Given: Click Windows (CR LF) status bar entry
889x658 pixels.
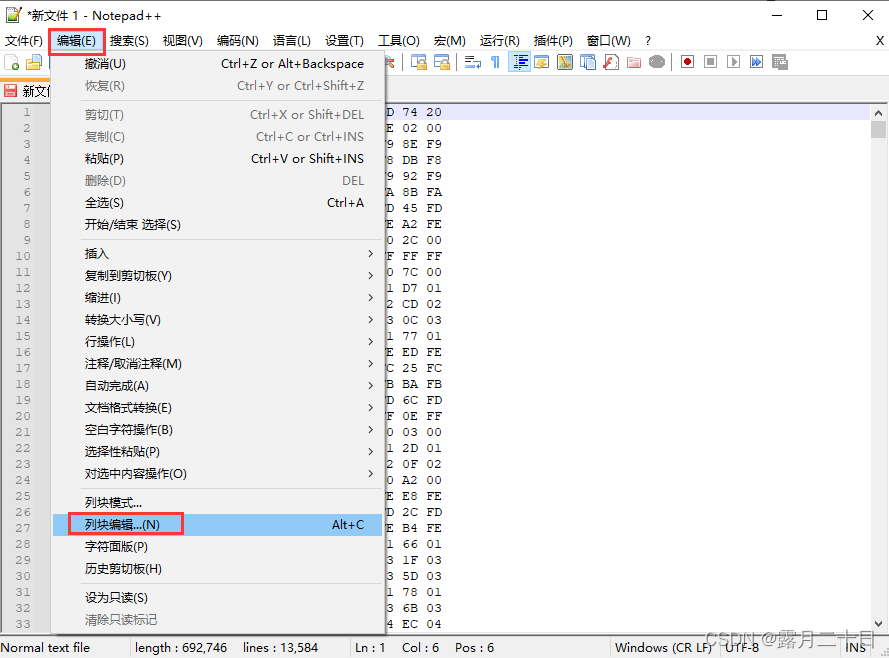Looking at the screenshot, I should pyautogui.click(x=663, y=647).
